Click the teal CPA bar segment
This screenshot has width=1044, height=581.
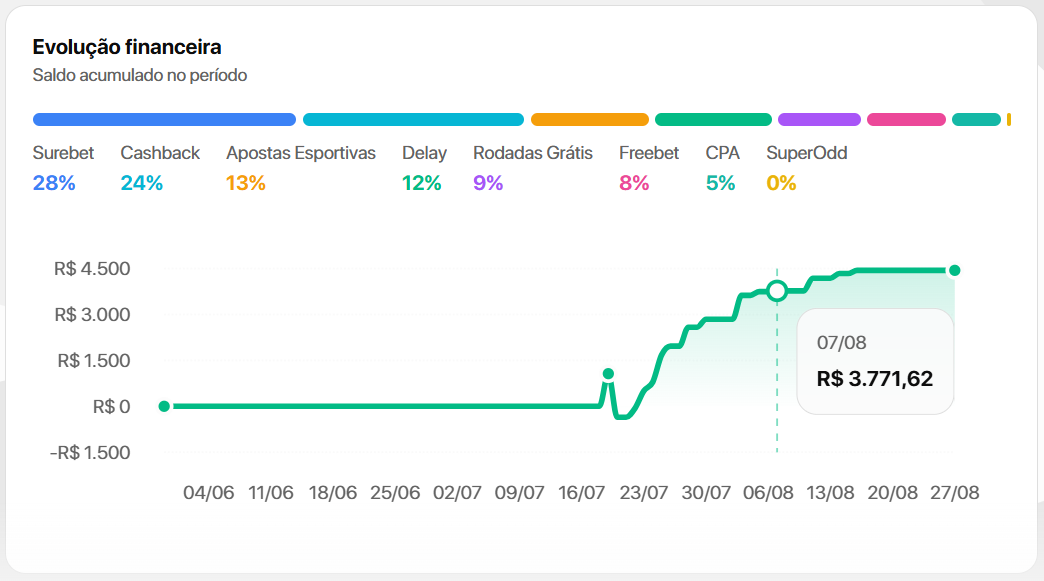pyautogui.click(x=977, y=120)
